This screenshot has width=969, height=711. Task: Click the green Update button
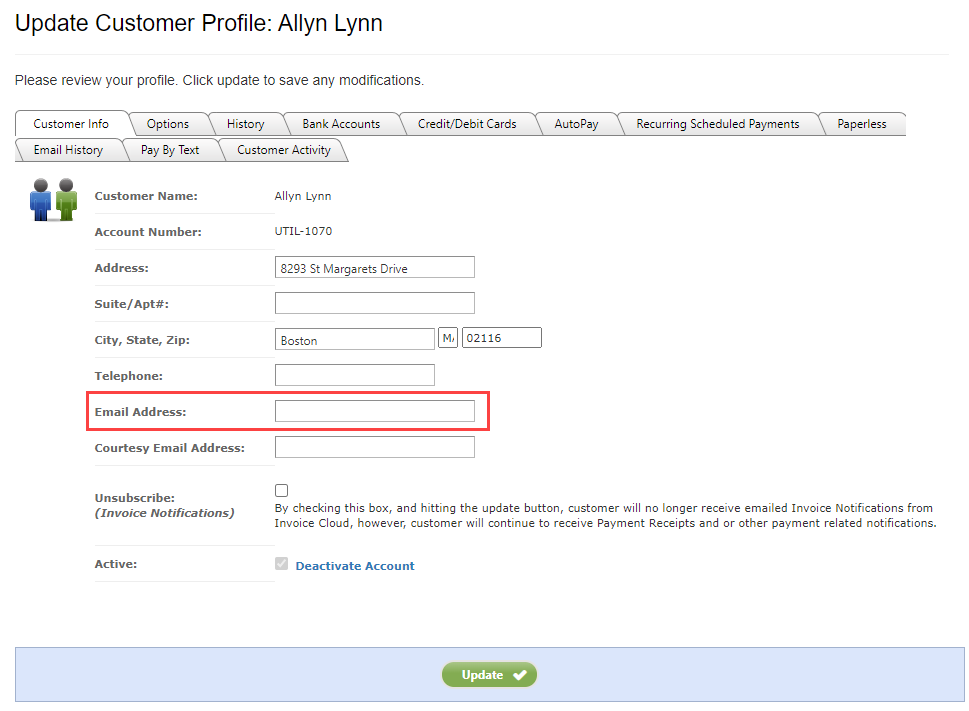coord(489,675)
